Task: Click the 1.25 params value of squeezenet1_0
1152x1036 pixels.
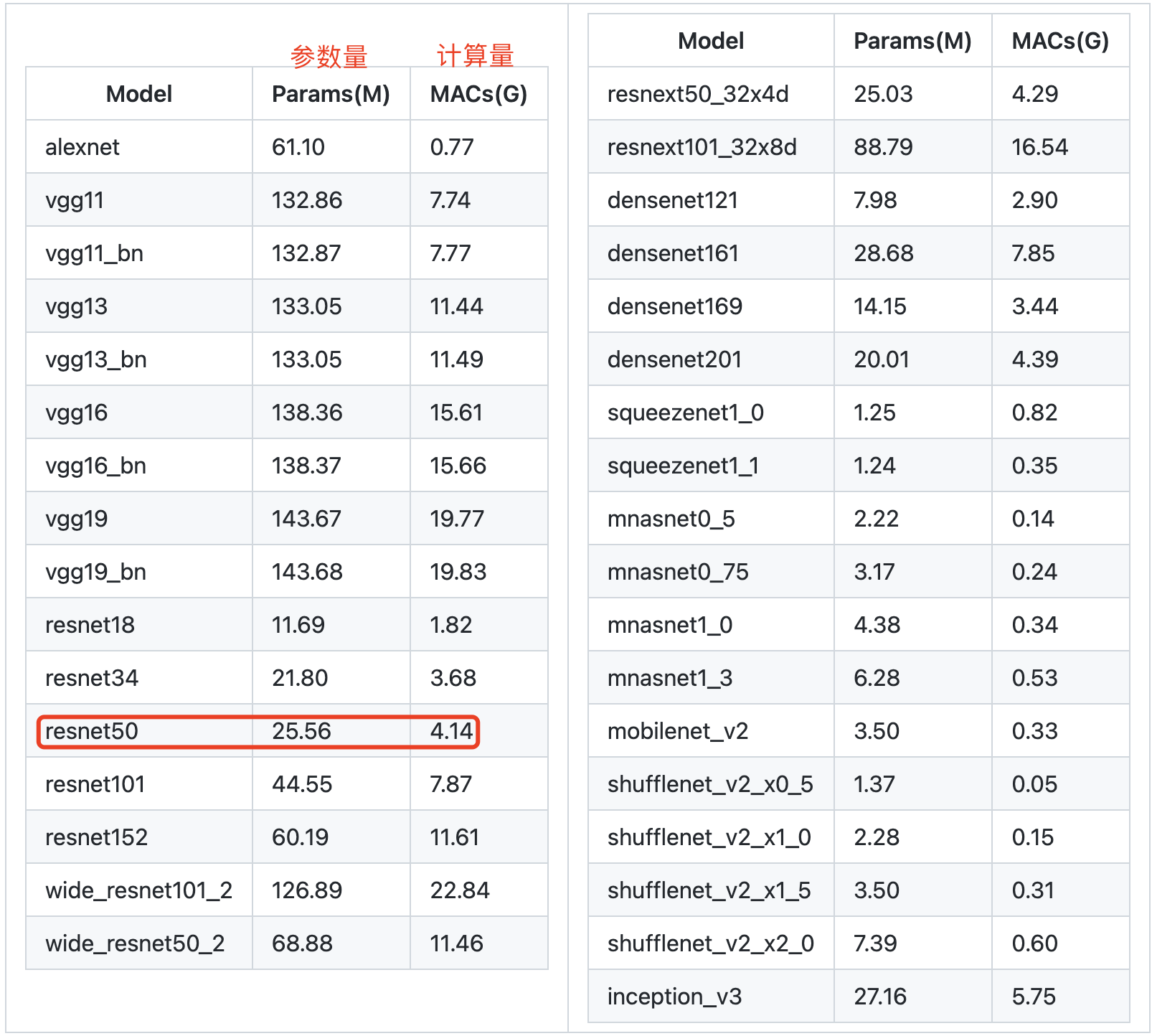Action: click(874, 413)
